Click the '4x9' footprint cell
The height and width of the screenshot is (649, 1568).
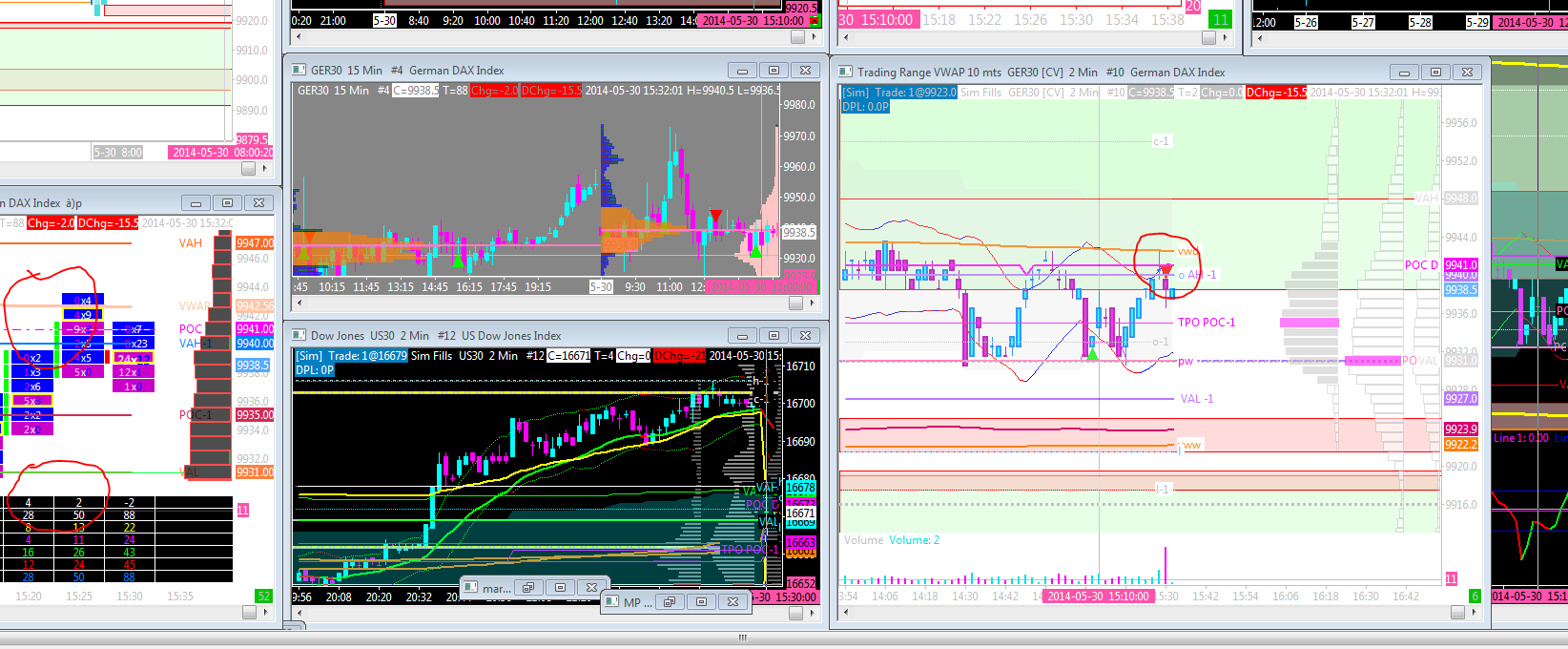pyautogui.click(x=83, y=315)
